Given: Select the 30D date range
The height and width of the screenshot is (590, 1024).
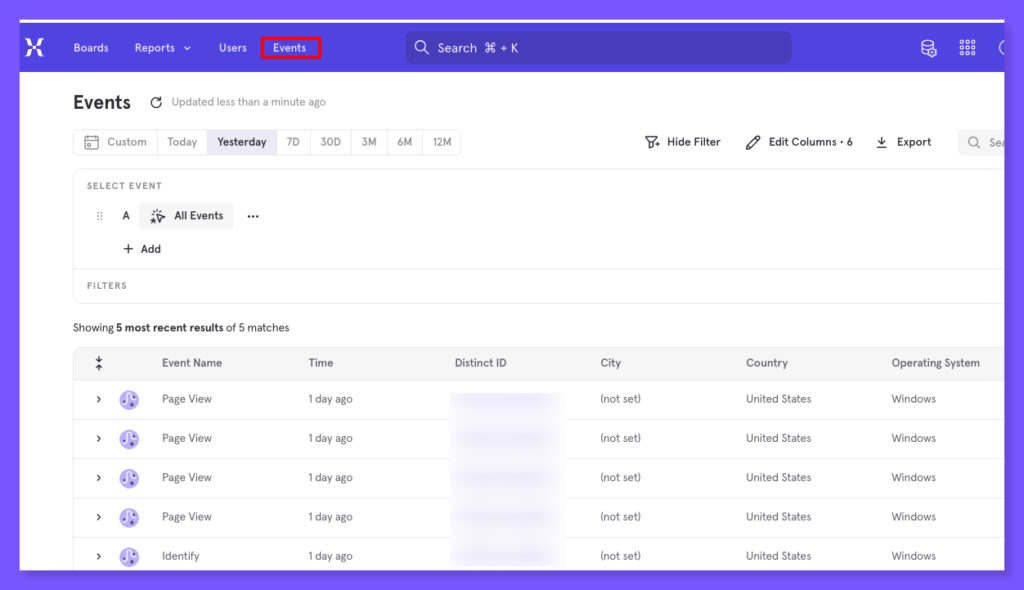Looking at the screenshot, I should point(330,142).
